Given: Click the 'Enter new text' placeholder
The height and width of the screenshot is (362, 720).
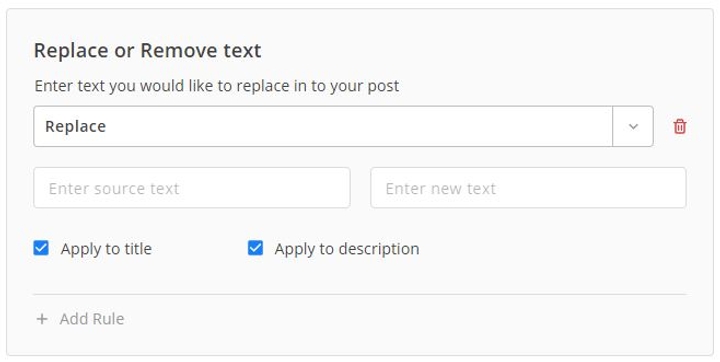Looking at the screenshot, I should click(x=440, y=188).
